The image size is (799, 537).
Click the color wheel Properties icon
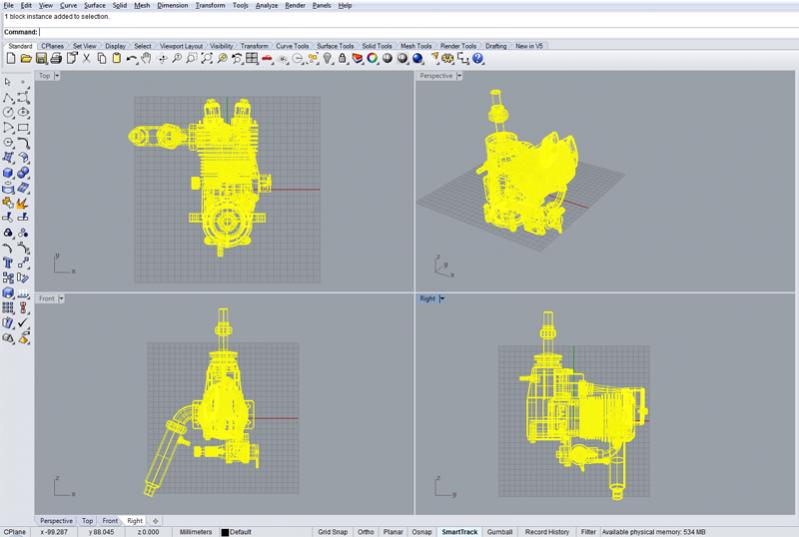click(372, 59)
